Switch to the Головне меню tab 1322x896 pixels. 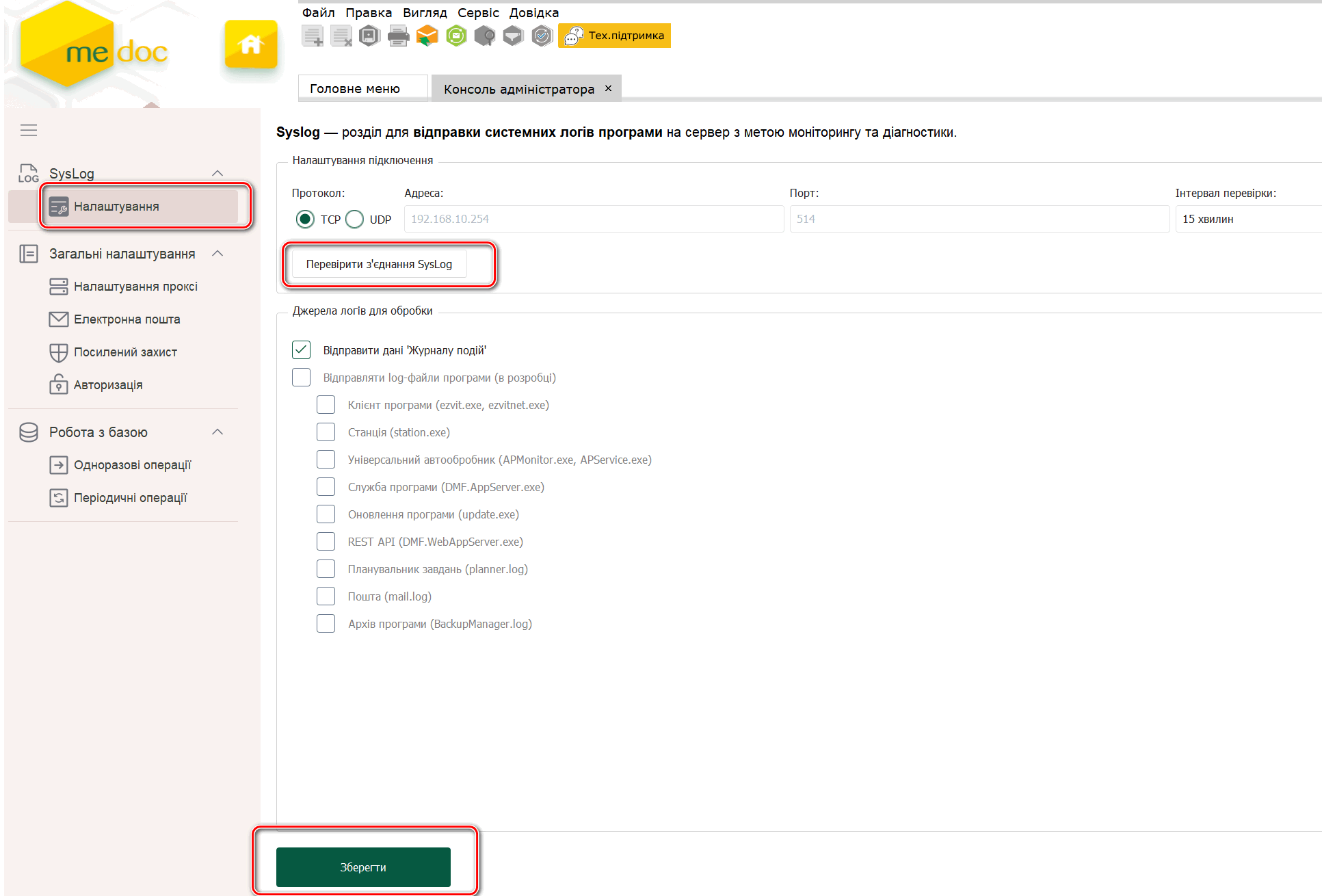click(355, 89)
